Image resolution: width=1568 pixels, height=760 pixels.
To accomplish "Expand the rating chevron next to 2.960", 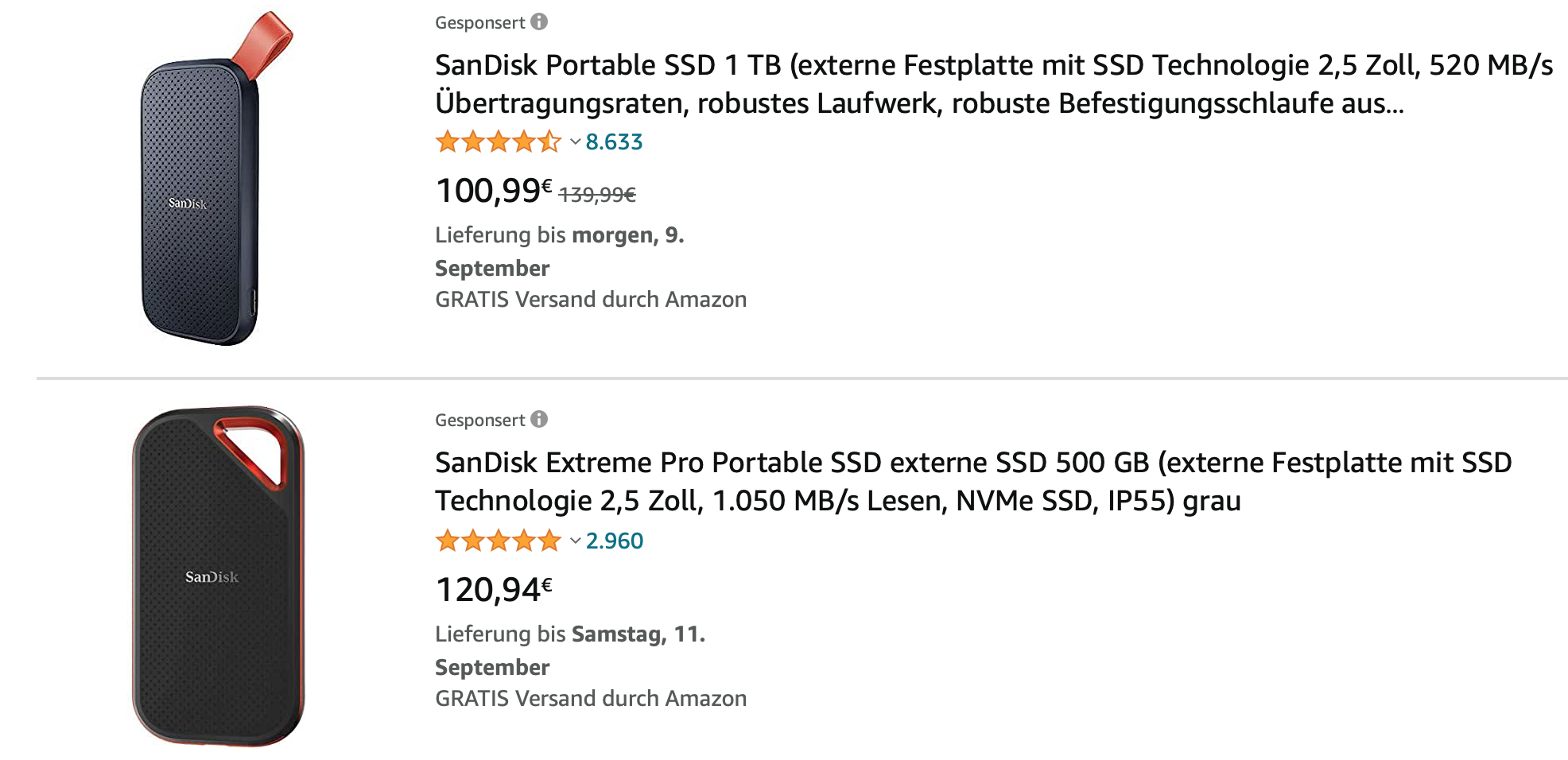I will (575, 541).
